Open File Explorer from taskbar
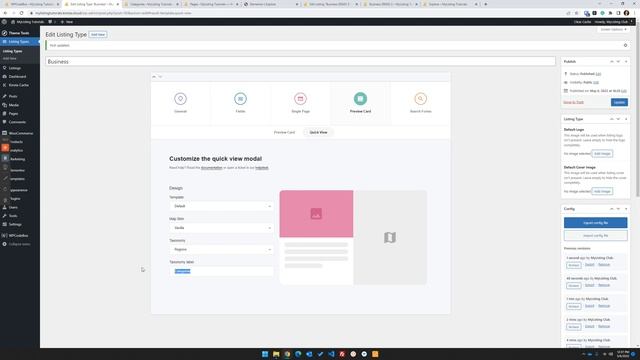 pyautogui.click(x=276, y=354)
